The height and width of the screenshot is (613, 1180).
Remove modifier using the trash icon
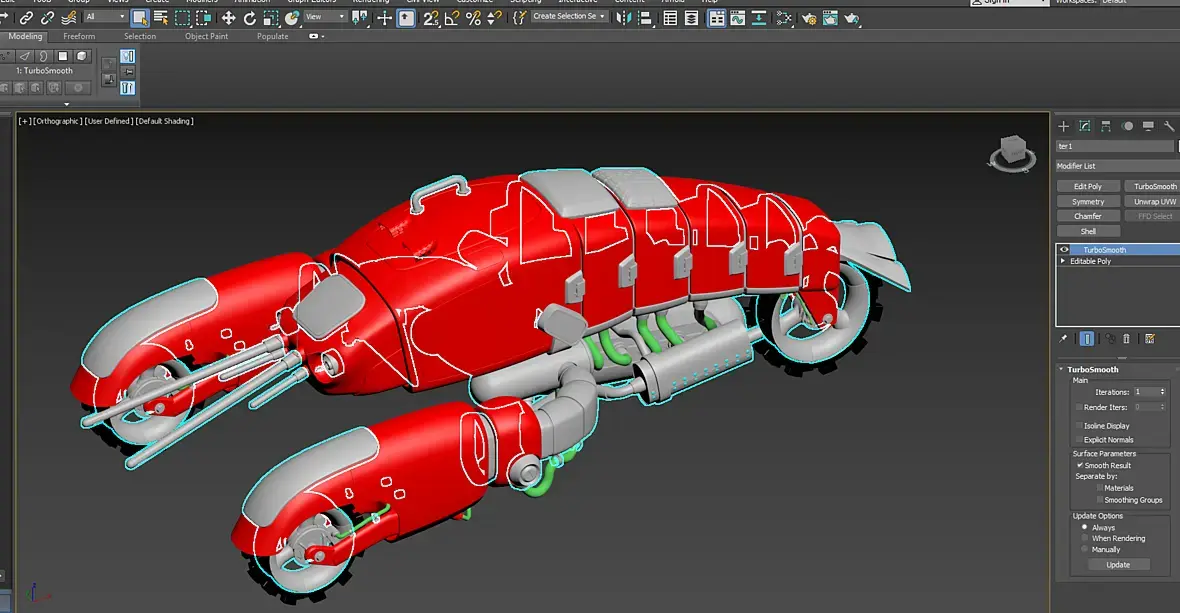1126,339
